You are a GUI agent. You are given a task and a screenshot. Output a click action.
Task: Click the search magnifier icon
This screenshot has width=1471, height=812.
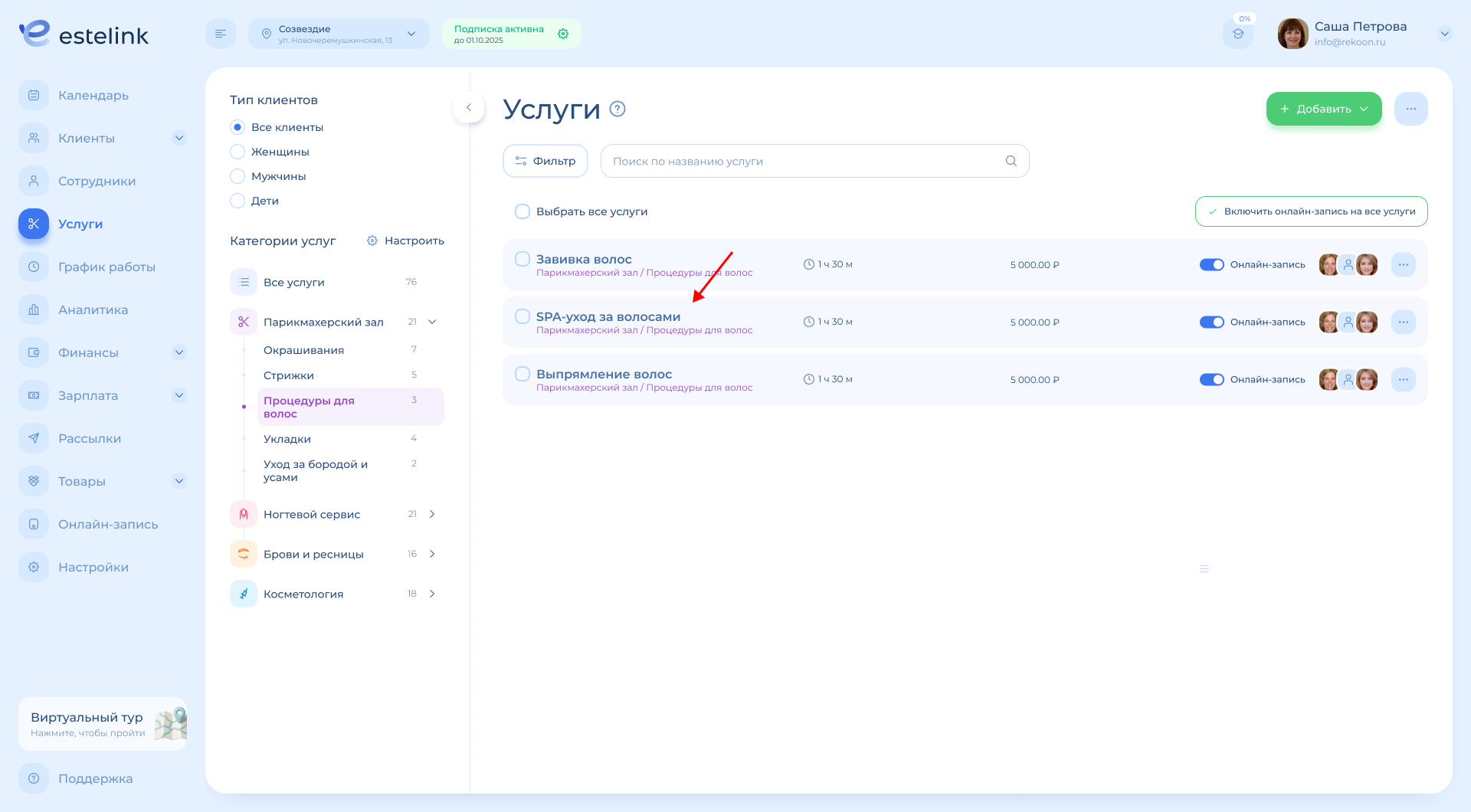coord(1011,161)
